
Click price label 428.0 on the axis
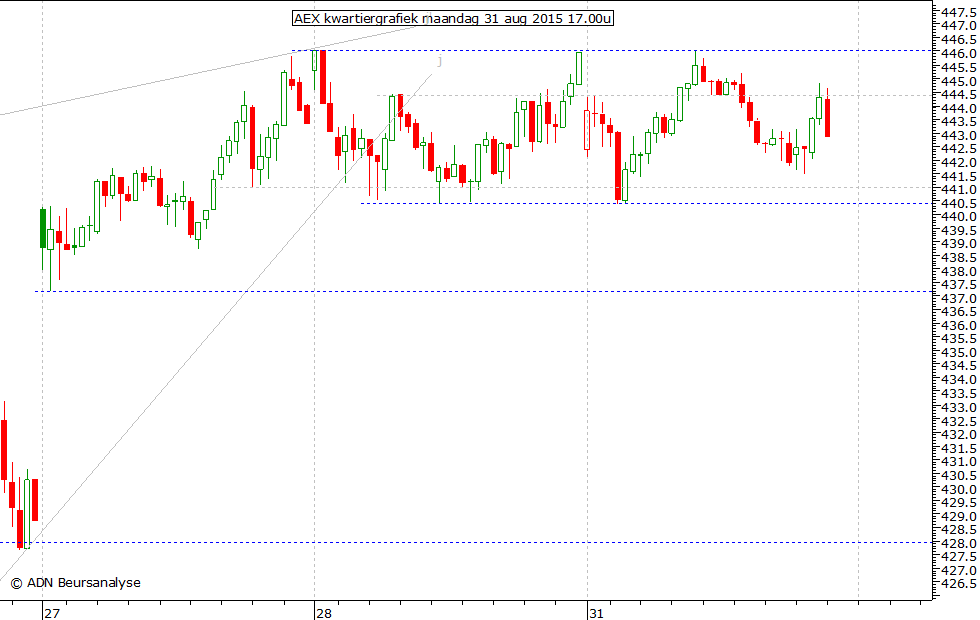[x=958, y=543]
